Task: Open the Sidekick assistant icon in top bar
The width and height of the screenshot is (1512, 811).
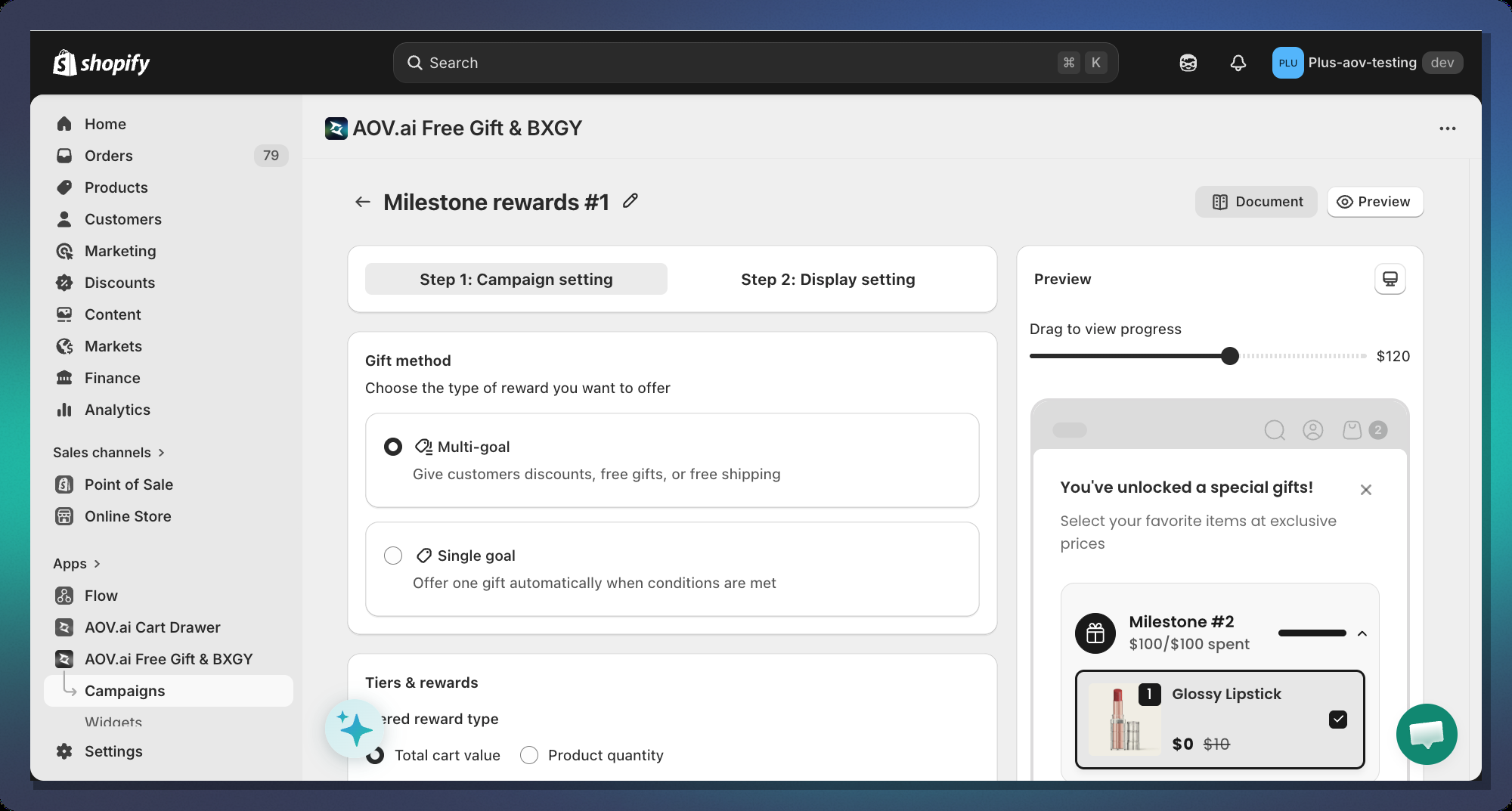Action: (x=1188, y=63)
